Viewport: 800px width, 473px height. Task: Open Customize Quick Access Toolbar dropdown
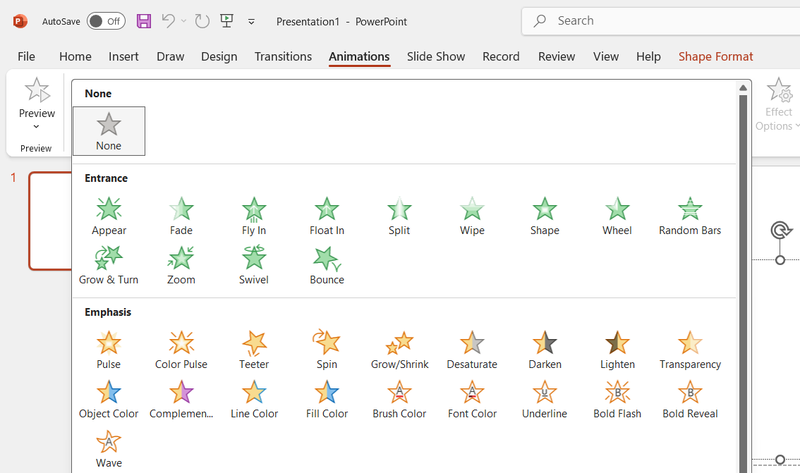[x=251, y=21]
